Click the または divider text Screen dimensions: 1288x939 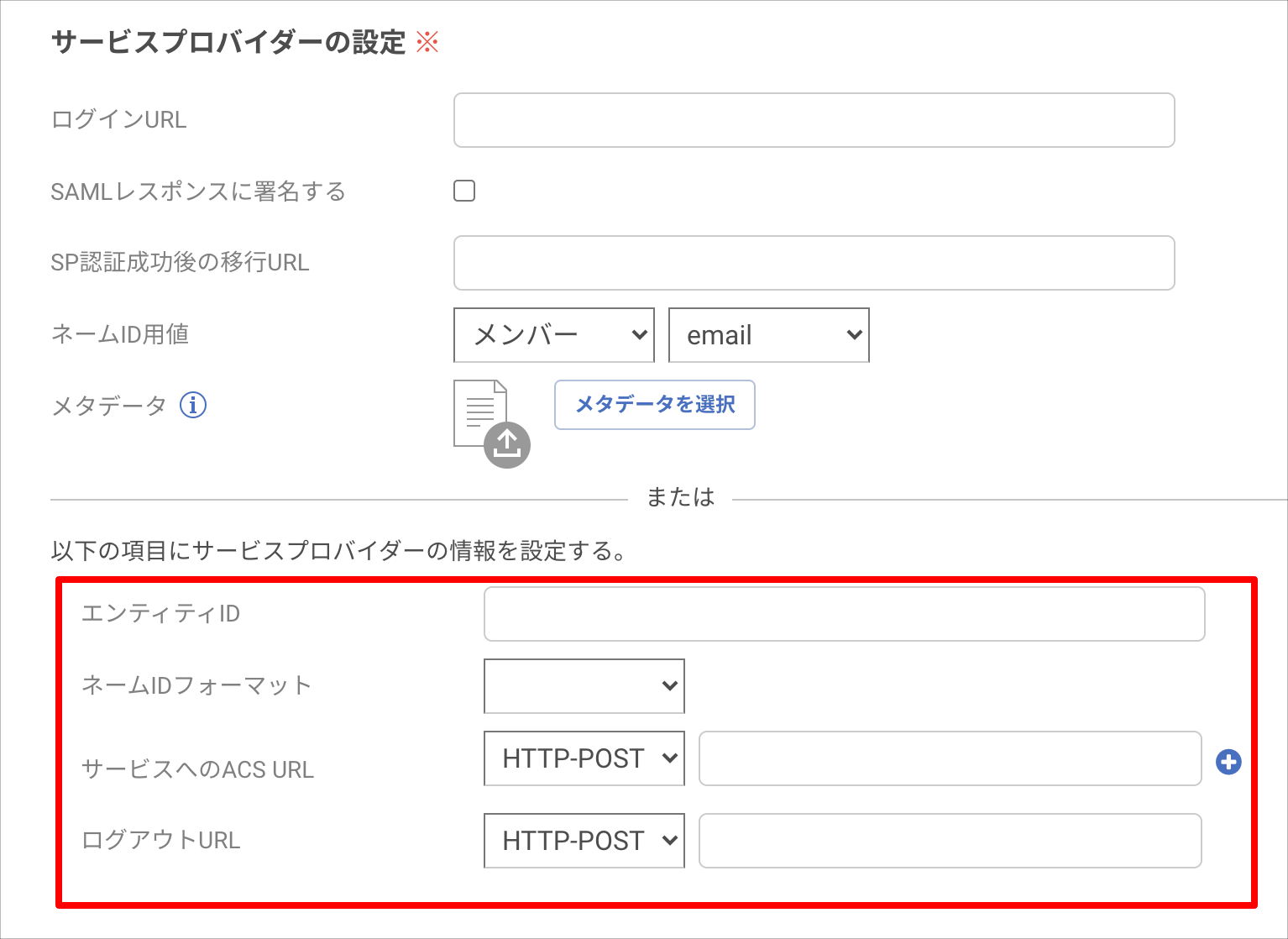click(680, 497)
